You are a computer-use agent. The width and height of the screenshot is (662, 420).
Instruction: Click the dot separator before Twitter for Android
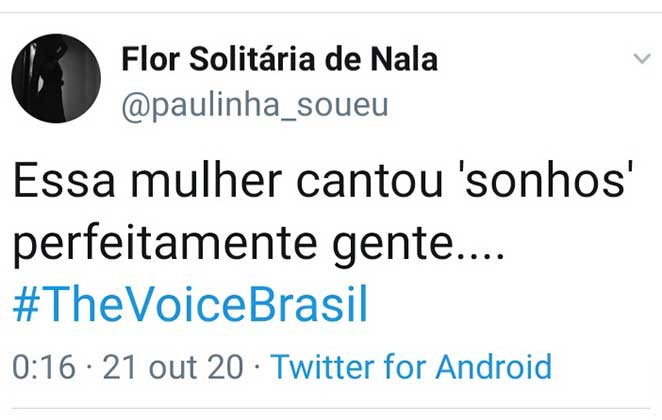pos(257,367)
